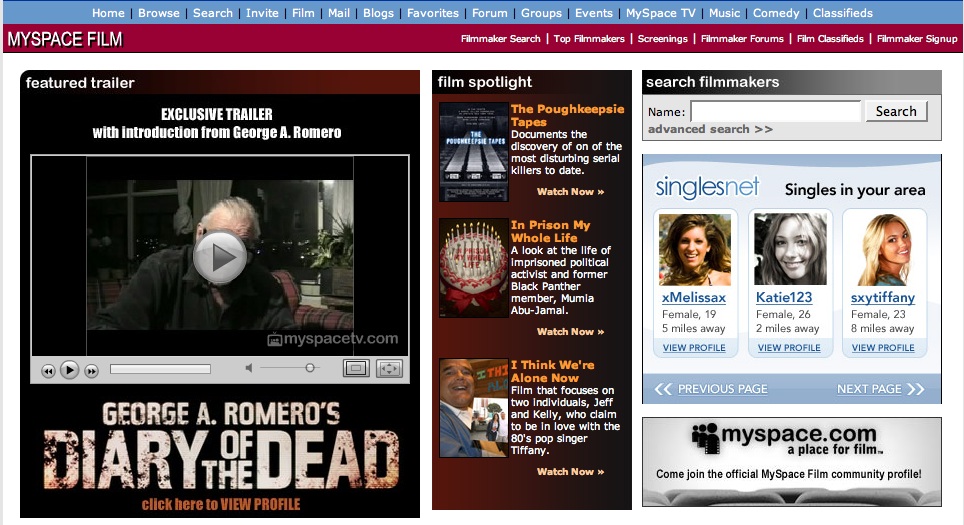View profile of xMelissax

click(x=694, y=348)
